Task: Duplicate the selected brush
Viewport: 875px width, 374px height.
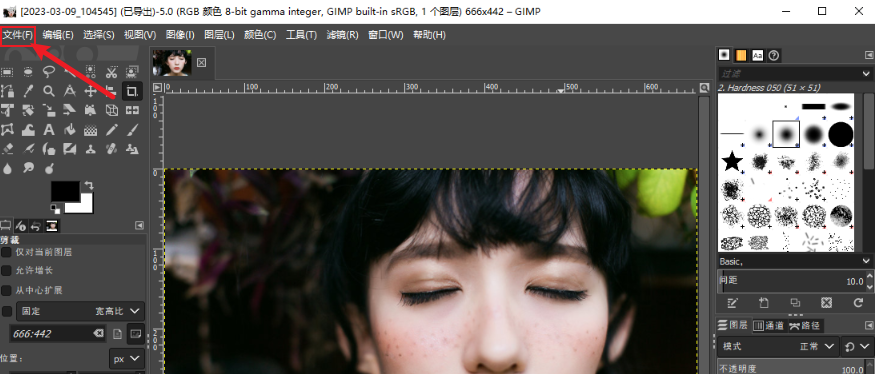Action: 795,303
